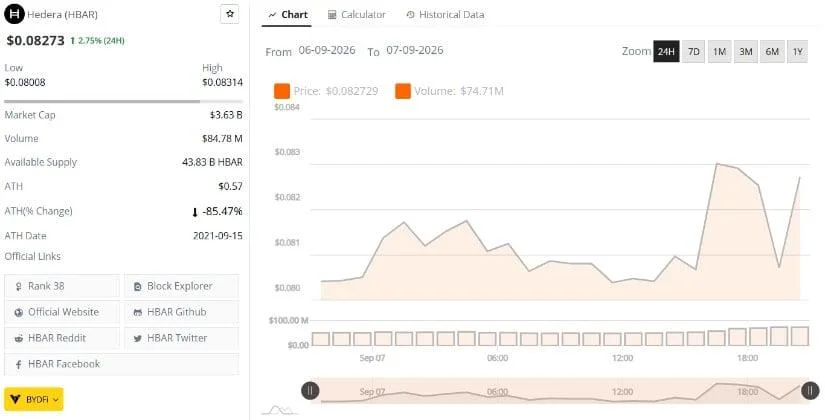
Task: Click the chart navigator mini timeline
Action: point(560,391)
